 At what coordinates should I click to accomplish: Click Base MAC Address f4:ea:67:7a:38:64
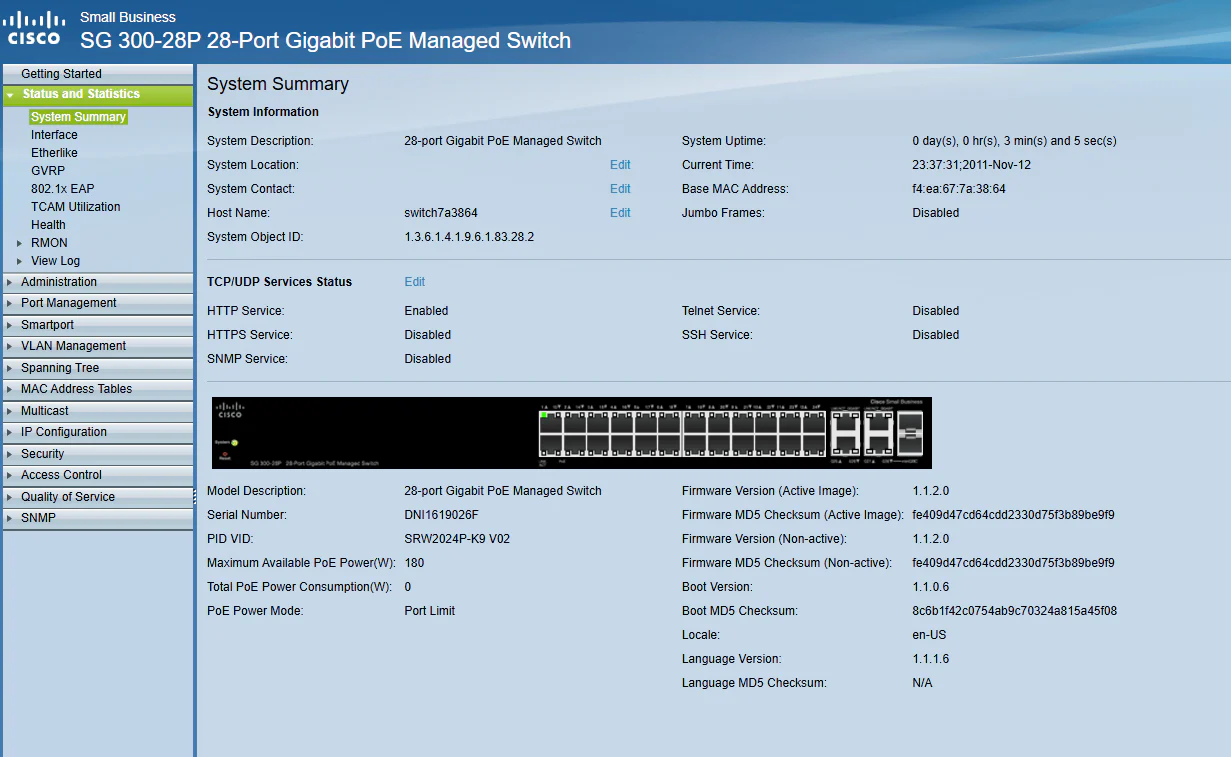coord(959,189)
